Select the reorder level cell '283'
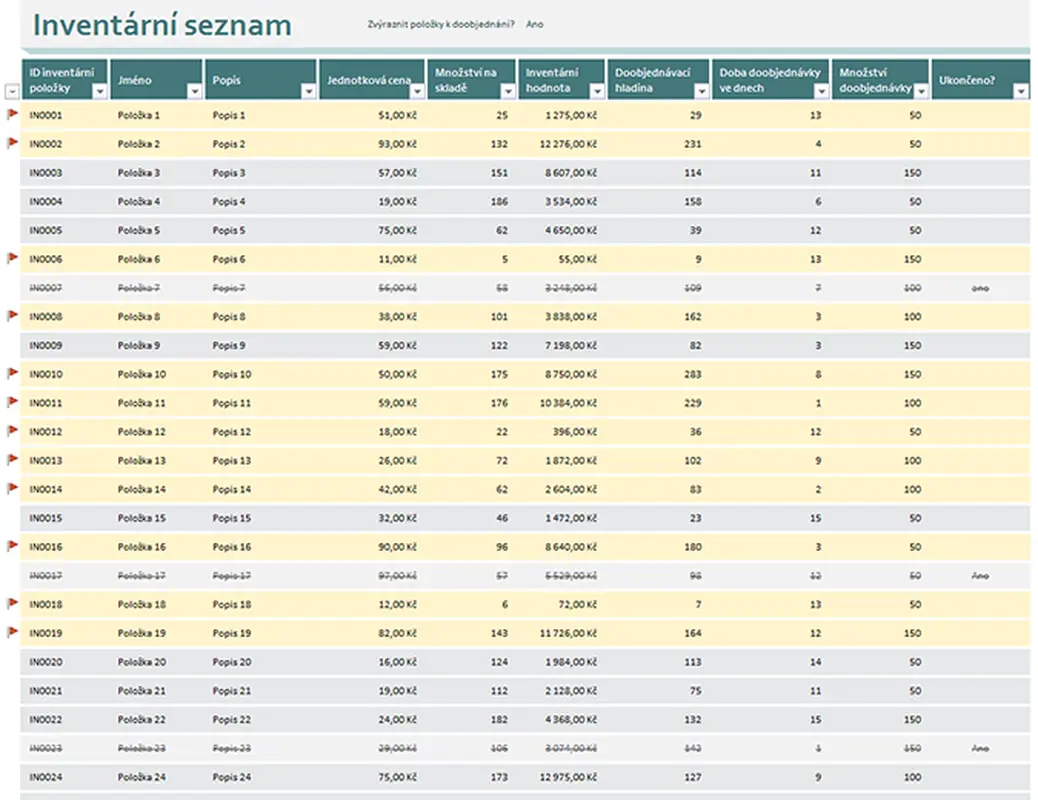The image size is (1038, 800). [692, 374]
